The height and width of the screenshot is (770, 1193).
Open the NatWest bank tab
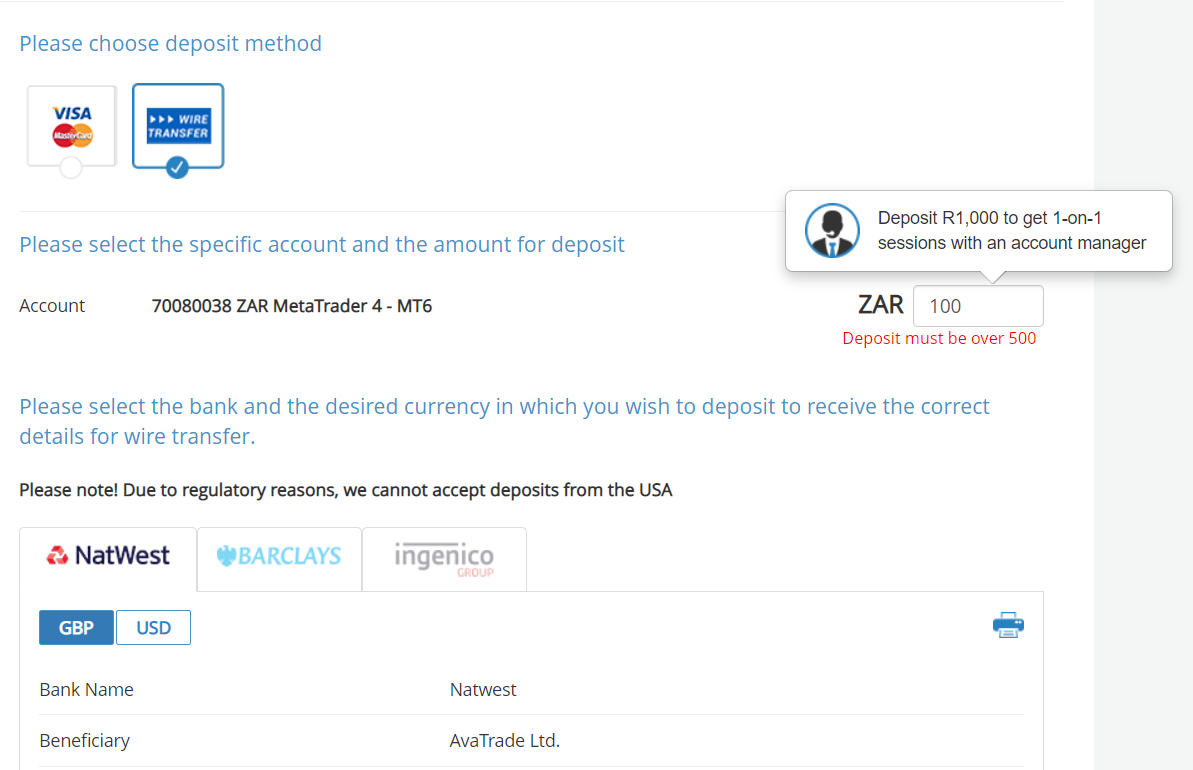pyautogui.click(x=108, y=556)
